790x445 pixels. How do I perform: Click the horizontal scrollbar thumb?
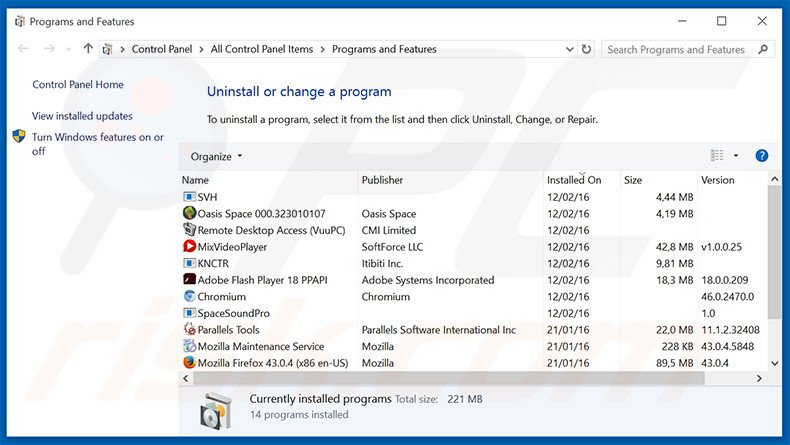[x=448, y=378]
